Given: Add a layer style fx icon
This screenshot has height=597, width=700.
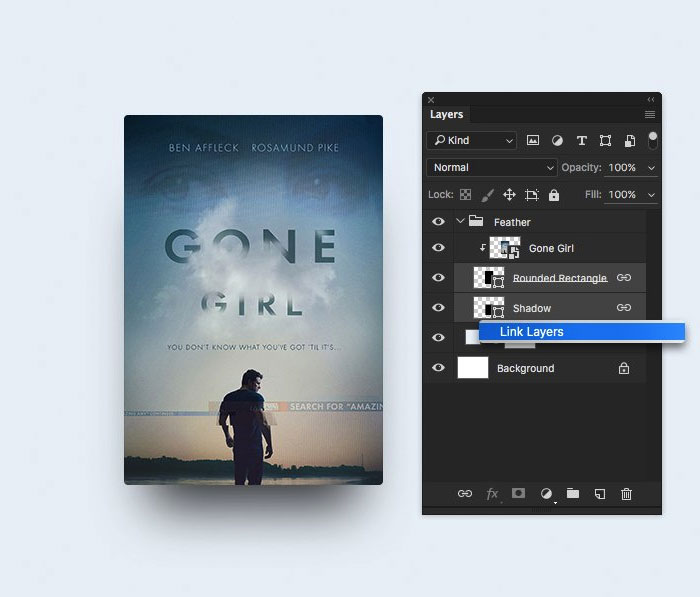Looking at the screenshot, I should pos(492,493).
